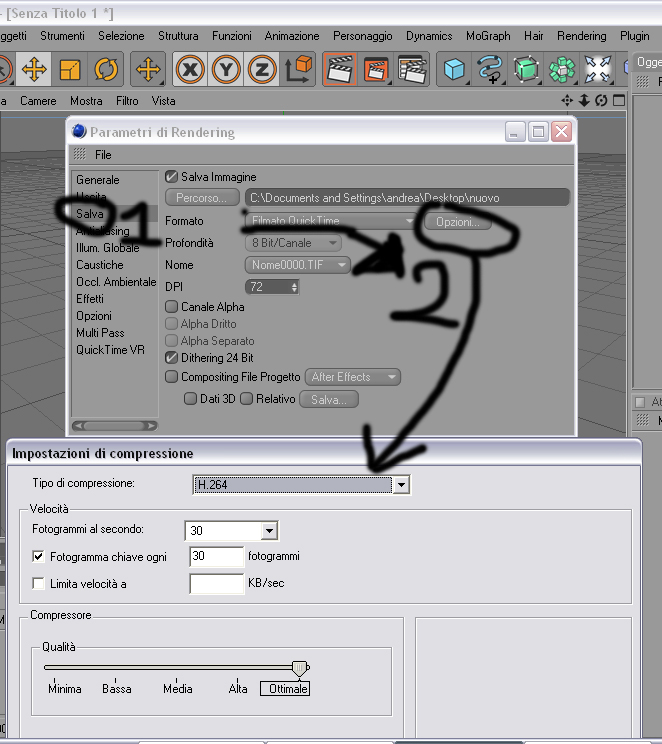Render the active view clapperboard icon
The height and width of the screenshot is (744, 662).
(x=340, y=69)
